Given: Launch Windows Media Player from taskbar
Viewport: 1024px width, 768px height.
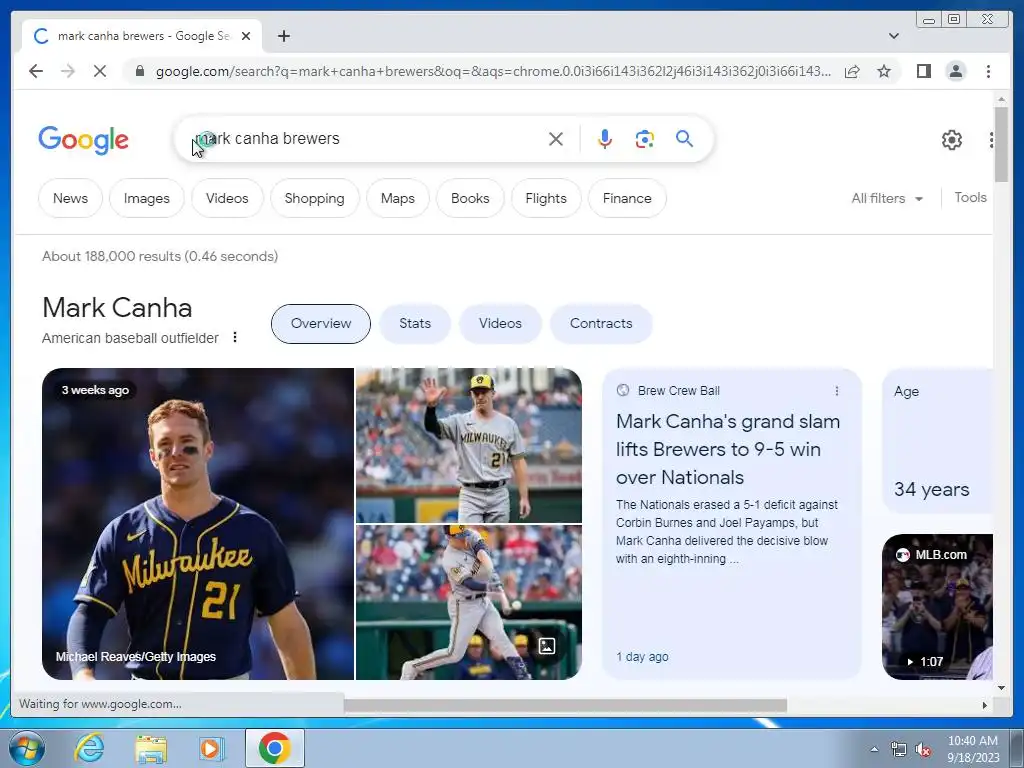Looking at the screenshot, I should point(210,748).
